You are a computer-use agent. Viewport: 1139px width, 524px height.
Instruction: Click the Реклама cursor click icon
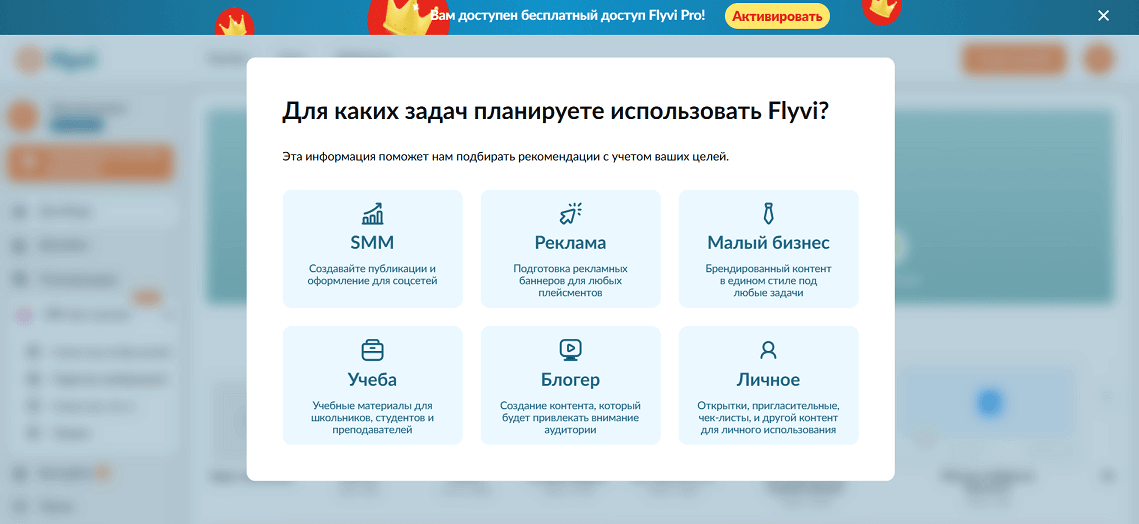coord(570,214)
